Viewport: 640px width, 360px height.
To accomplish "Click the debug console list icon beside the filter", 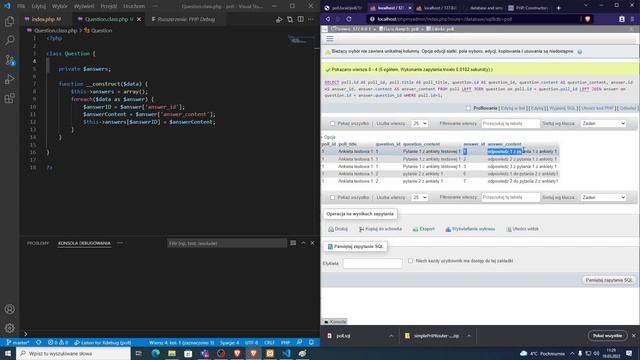I will [x=293, y=243].
